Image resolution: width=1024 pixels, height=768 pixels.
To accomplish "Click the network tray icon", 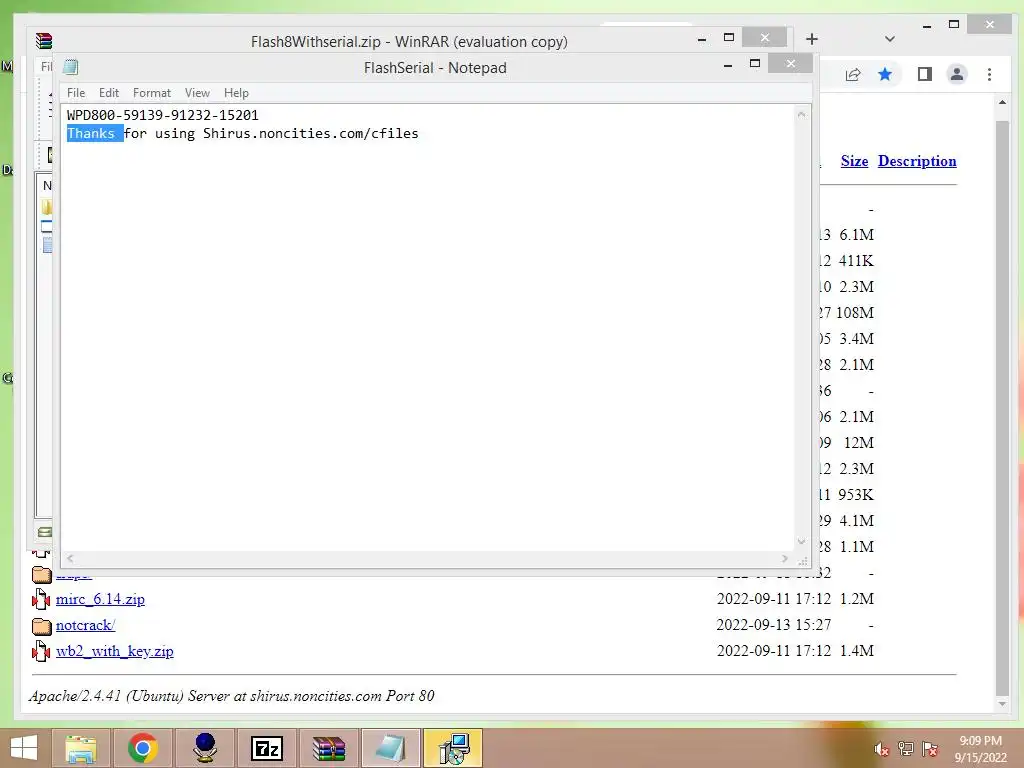I will (906, 749).
